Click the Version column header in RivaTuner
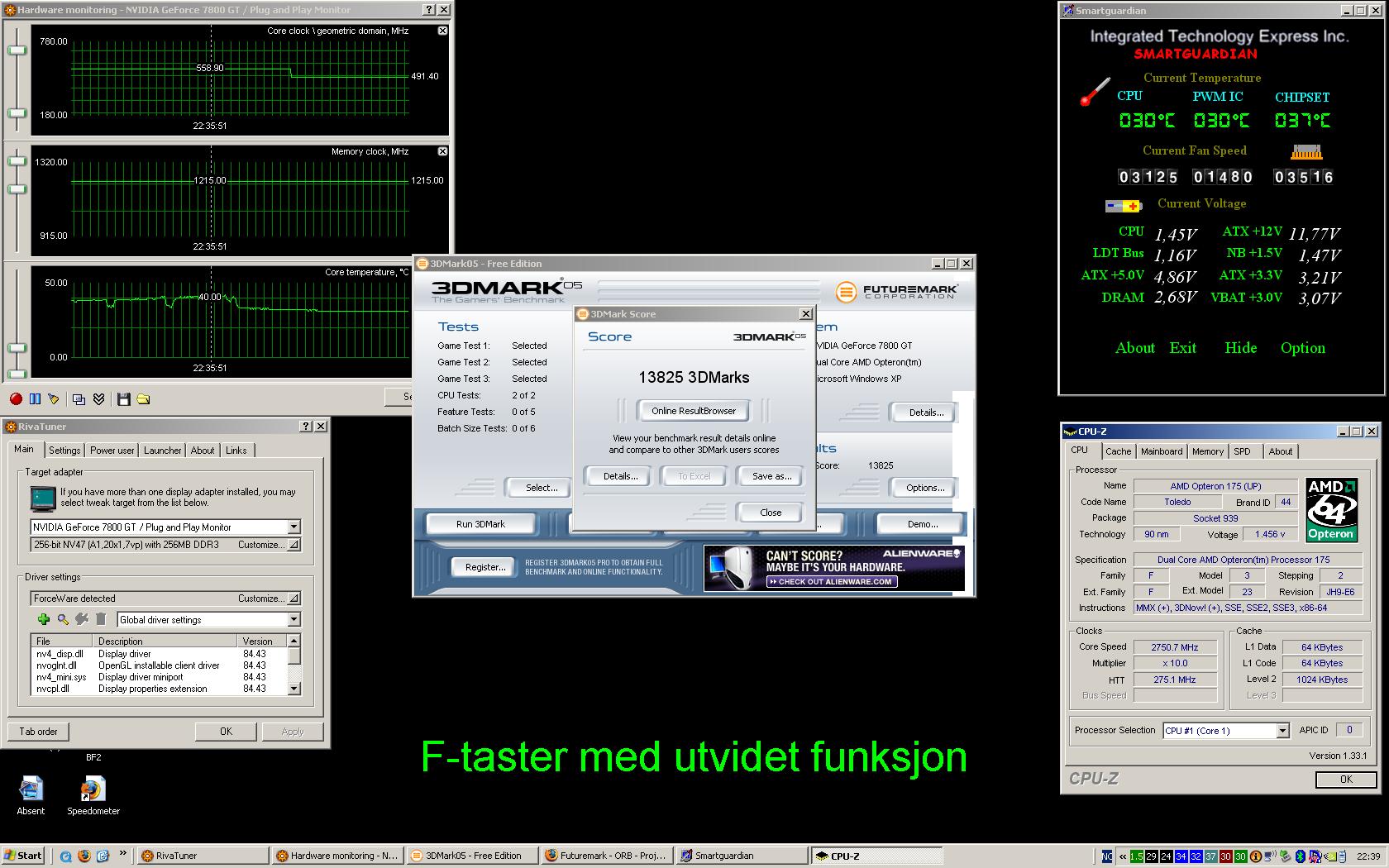1389x868 pixels. (262, 641)
